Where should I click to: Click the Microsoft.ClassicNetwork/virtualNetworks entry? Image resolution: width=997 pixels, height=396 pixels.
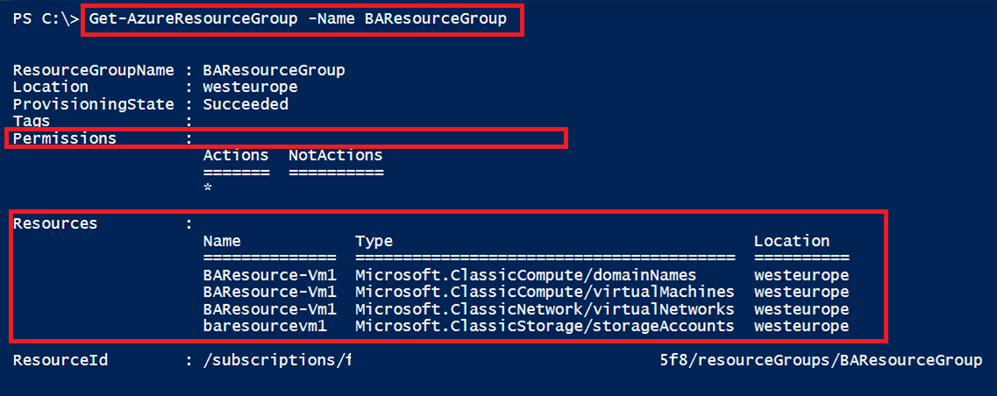pyautogui.click(x=545, y=310)
